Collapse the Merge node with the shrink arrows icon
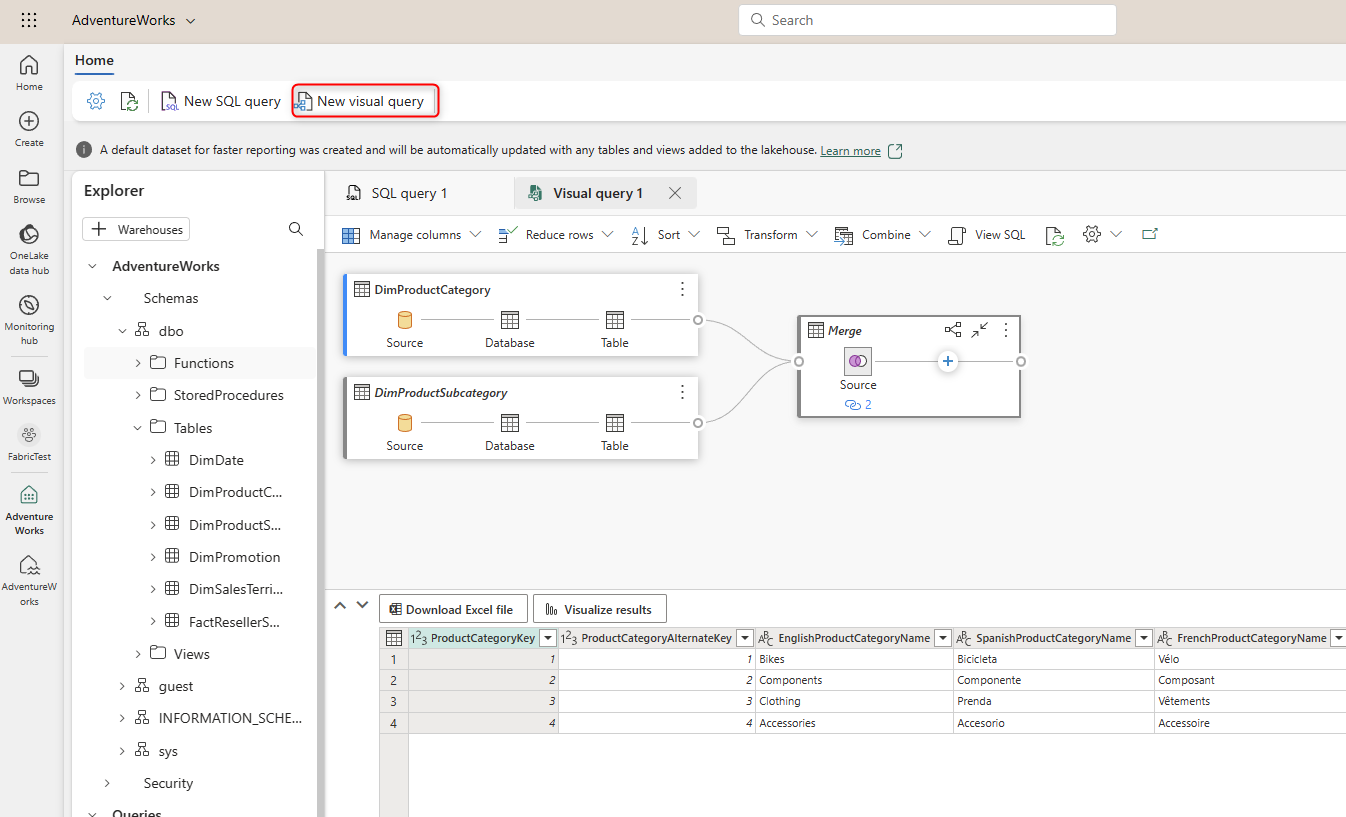 point(979,329)
